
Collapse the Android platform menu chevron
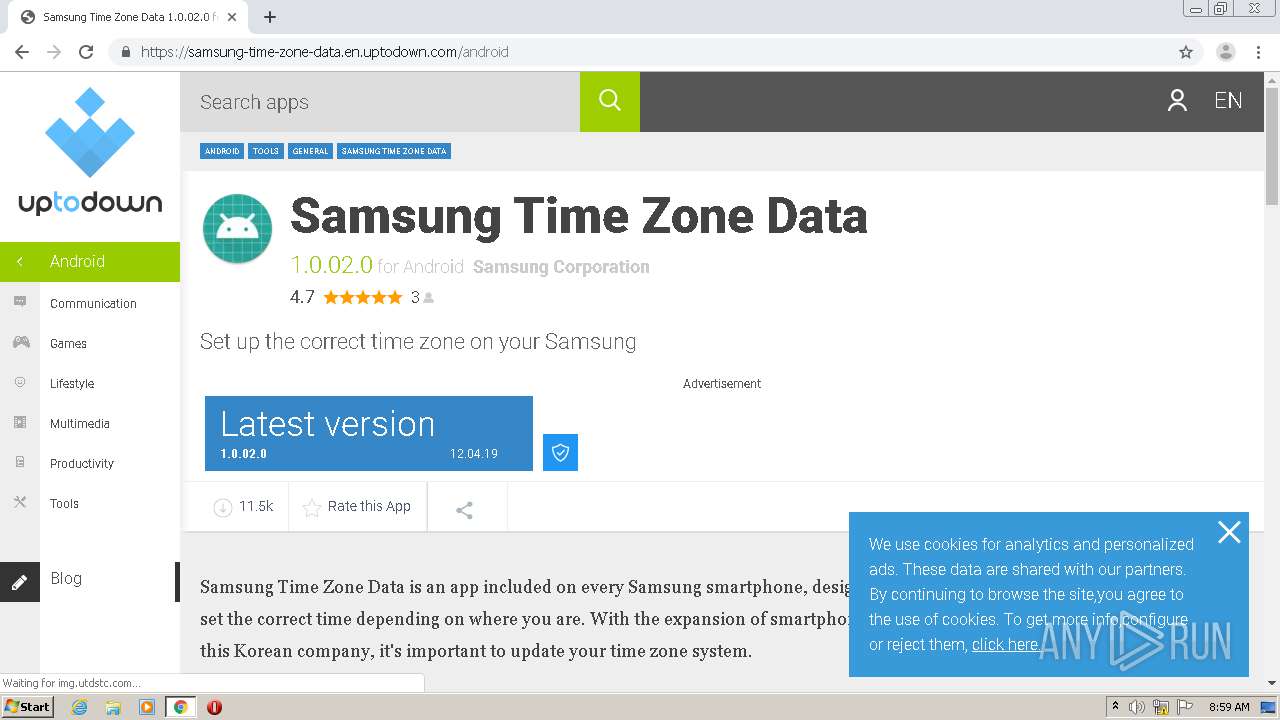tap(19, 261)
